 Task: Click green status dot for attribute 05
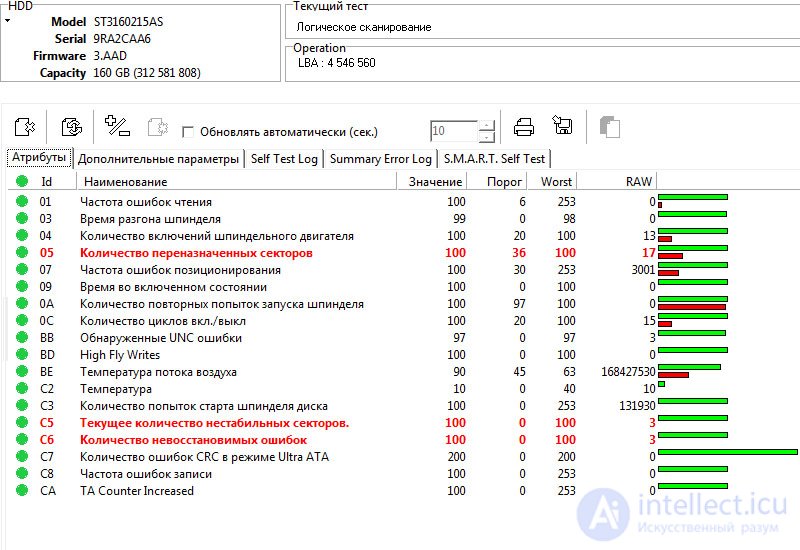click(21, 252)
